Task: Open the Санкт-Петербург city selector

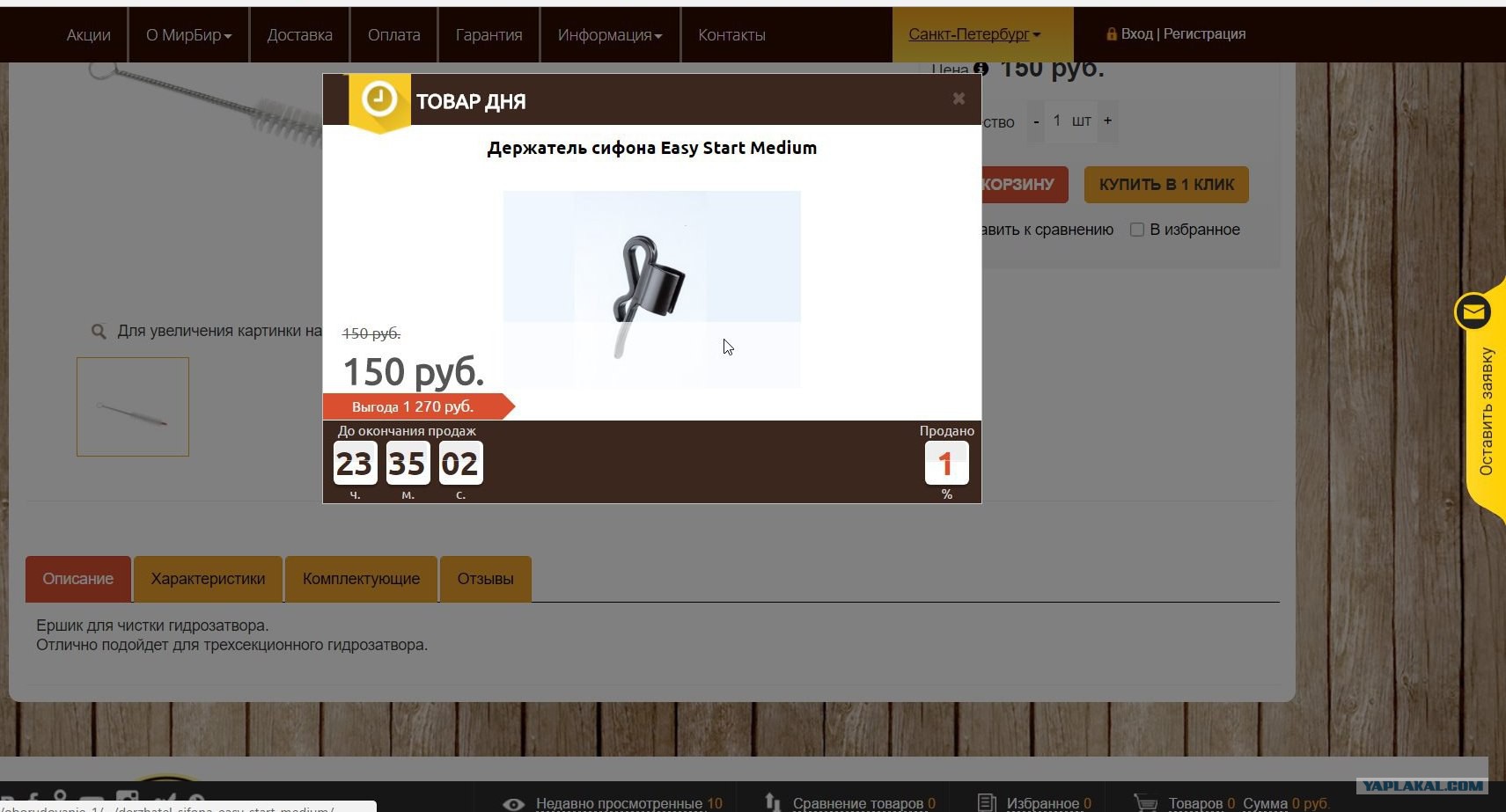Action: (x=974, y=34)
